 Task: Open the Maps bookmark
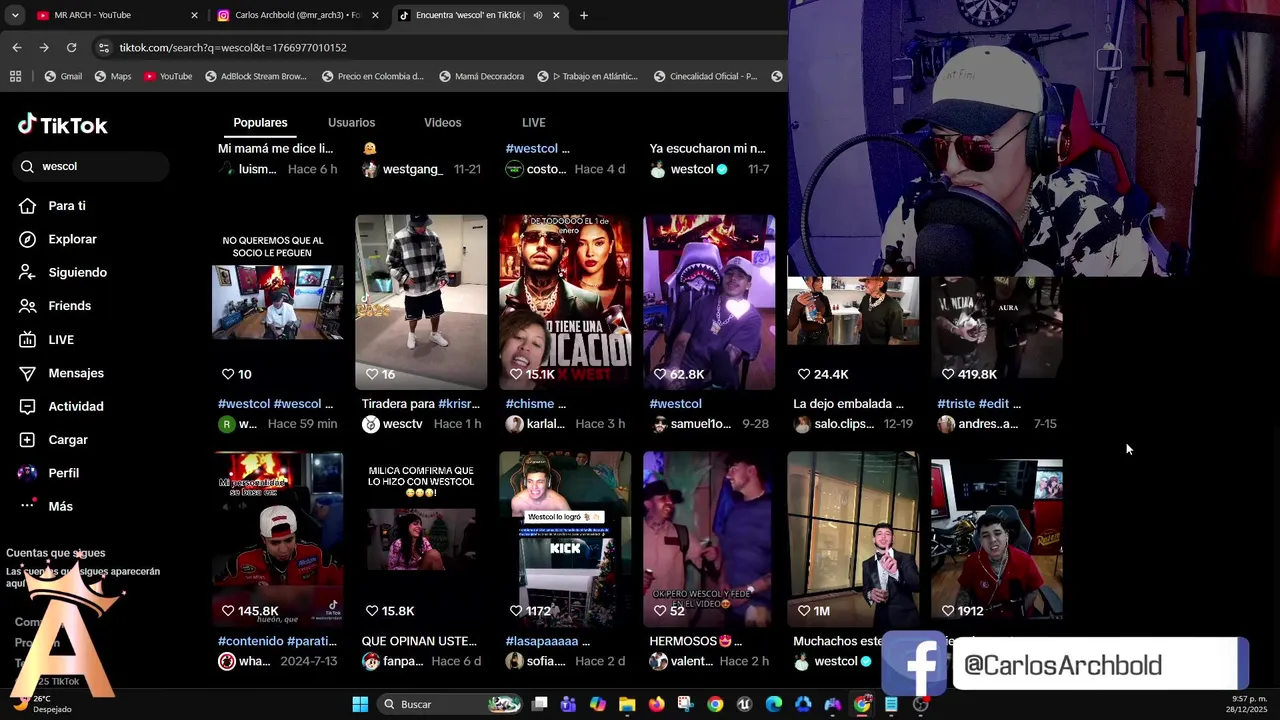pos(113,76)
